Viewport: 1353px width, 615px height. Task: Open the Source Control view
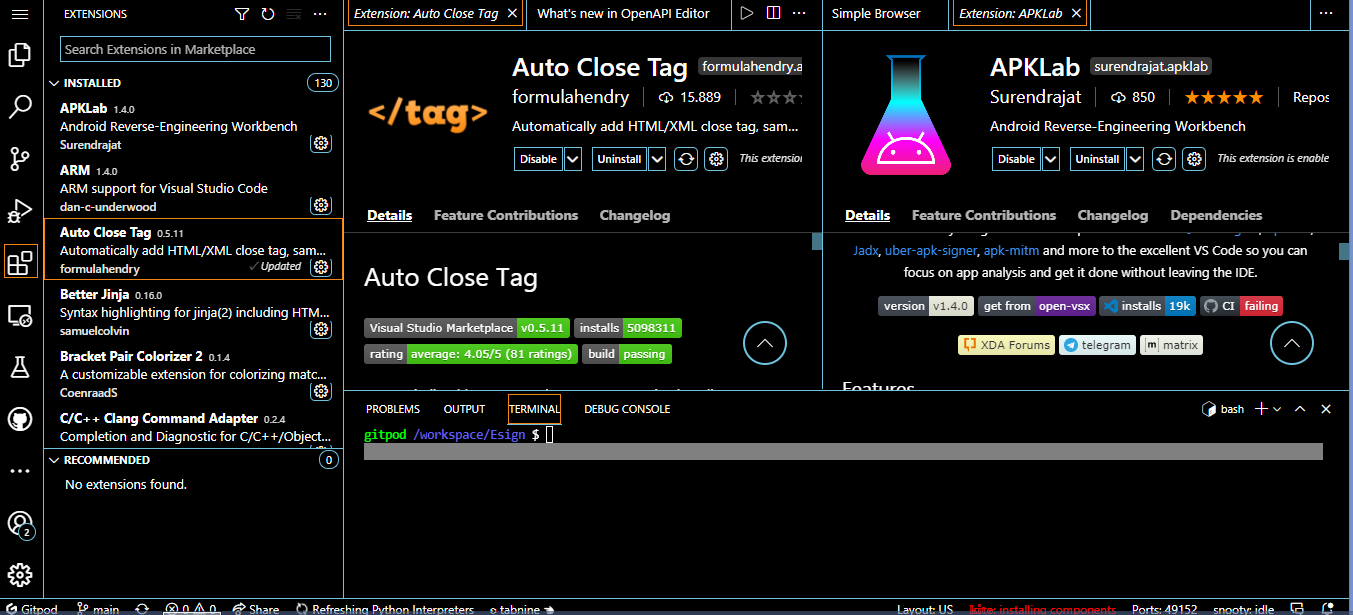pos(20,159)
